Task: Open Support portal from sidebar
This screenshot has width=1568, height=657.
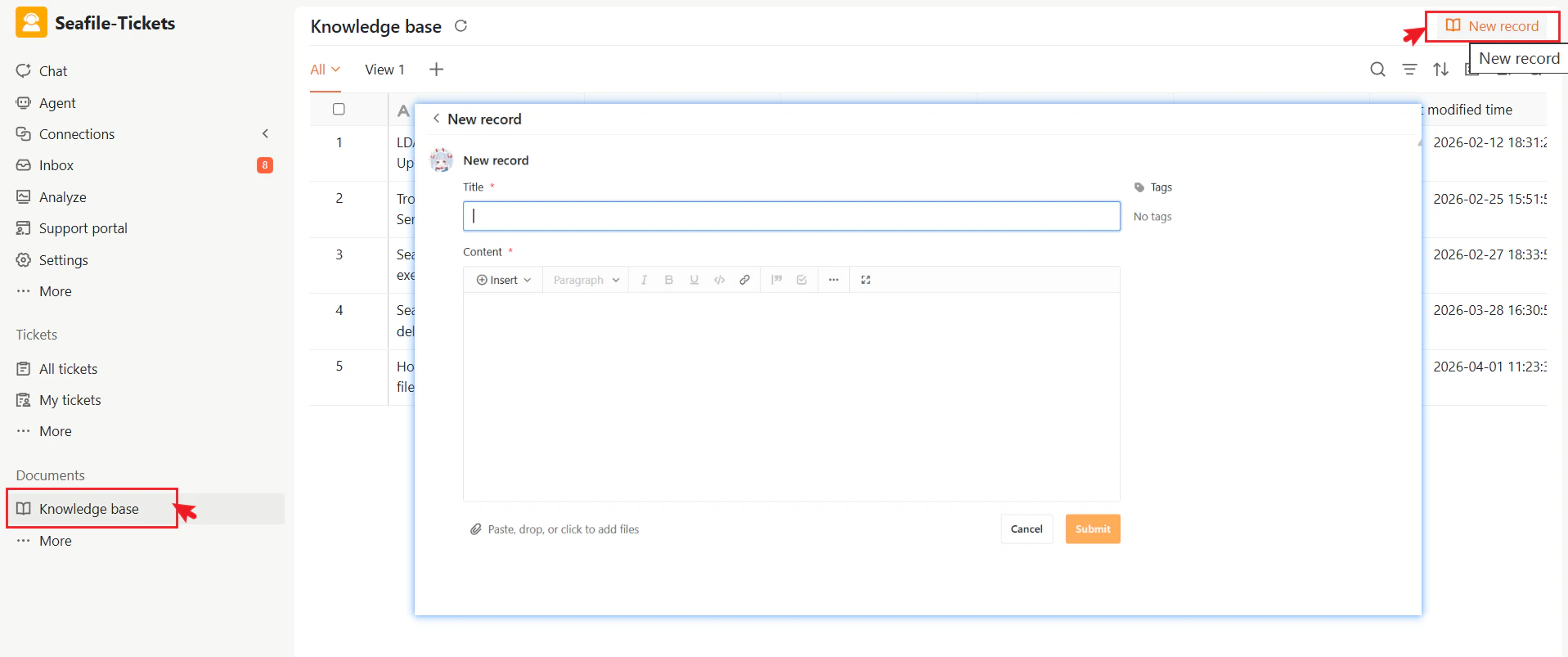Action: click(x=83, y=228)
